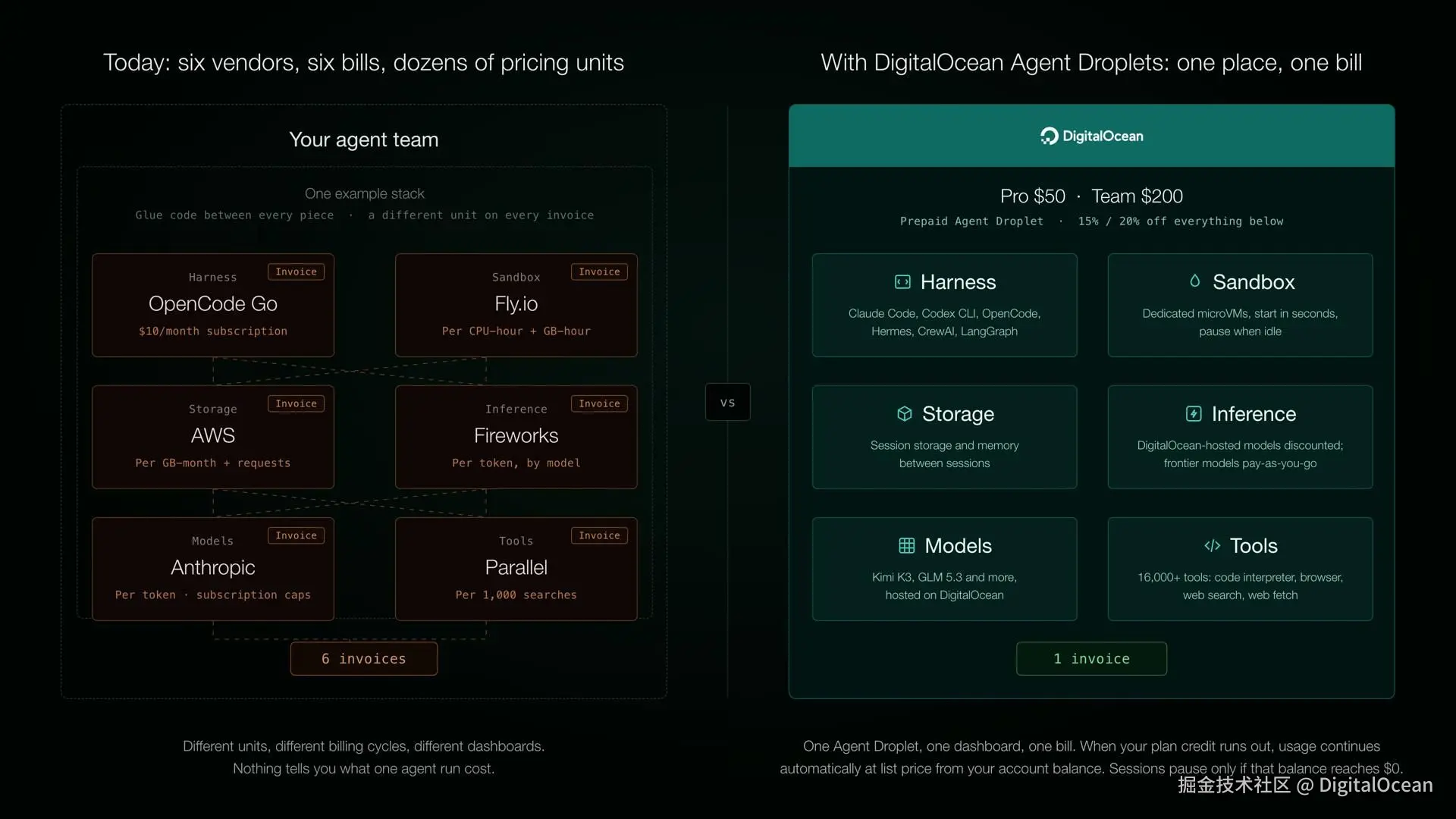The image size is (1456, 819).
Task: Click the Sandbox droplet icon
Action: (1195, 281)
